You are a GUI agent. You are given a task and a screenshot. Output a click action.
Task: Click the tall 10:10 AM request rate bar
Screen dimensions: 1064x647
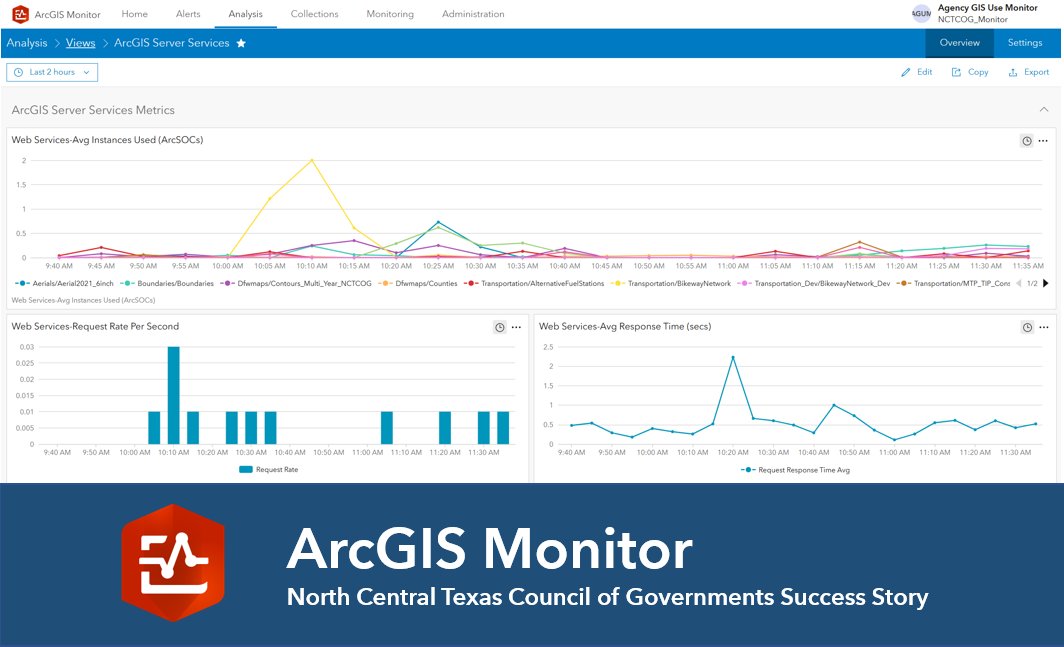[174, 395]
